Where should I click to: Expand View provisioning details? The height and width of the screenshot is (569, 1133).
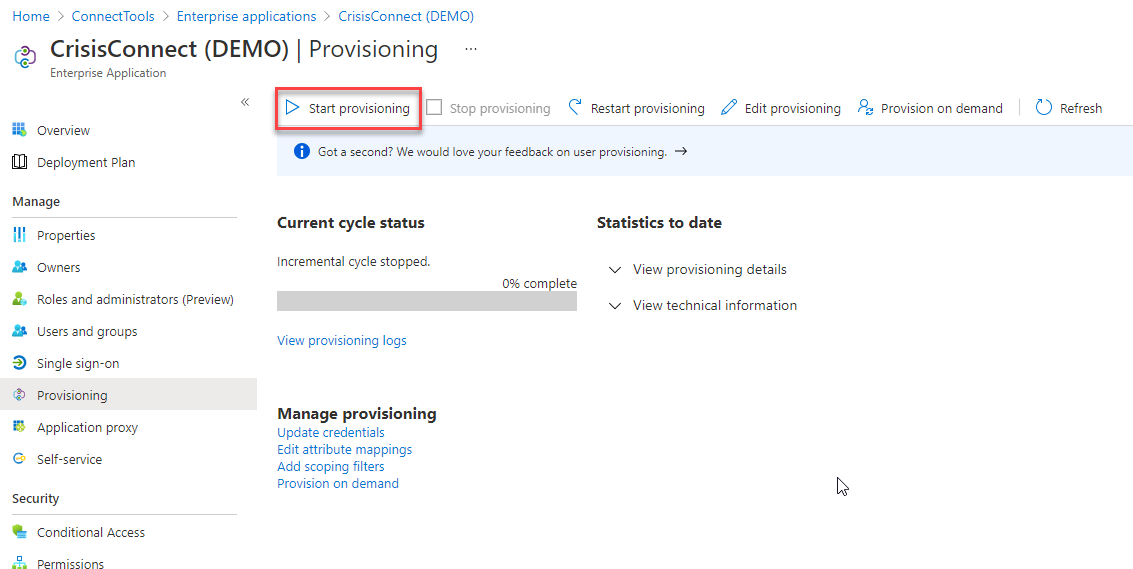pos(699,270)
